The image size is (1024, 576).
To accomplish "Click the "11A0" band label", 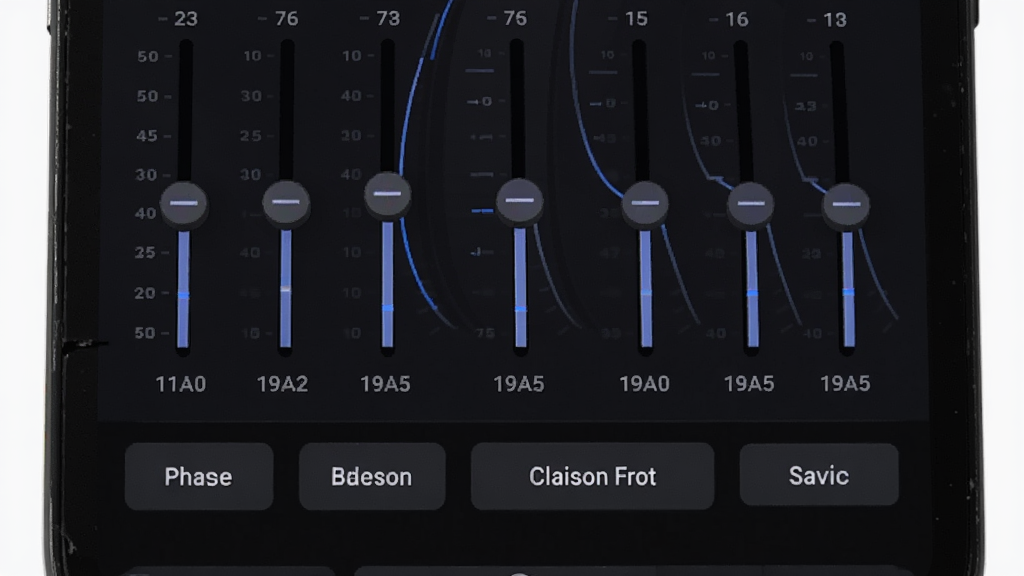I will tap(181, 384).
